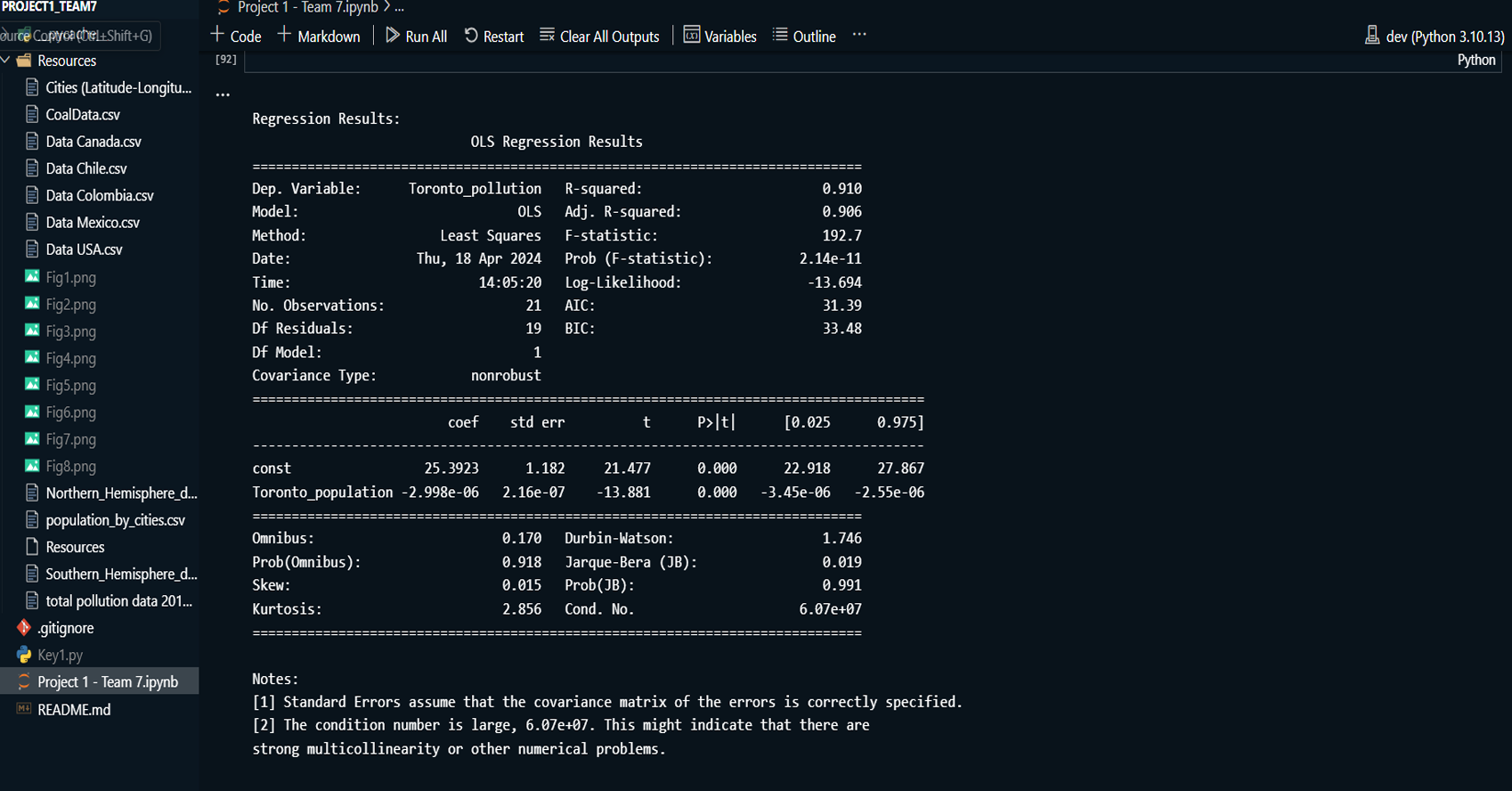Image resolution: width=1512 pixels, height=791 pixels.
Task: Open population_by_cities.csv
Action: pos(115,520)
